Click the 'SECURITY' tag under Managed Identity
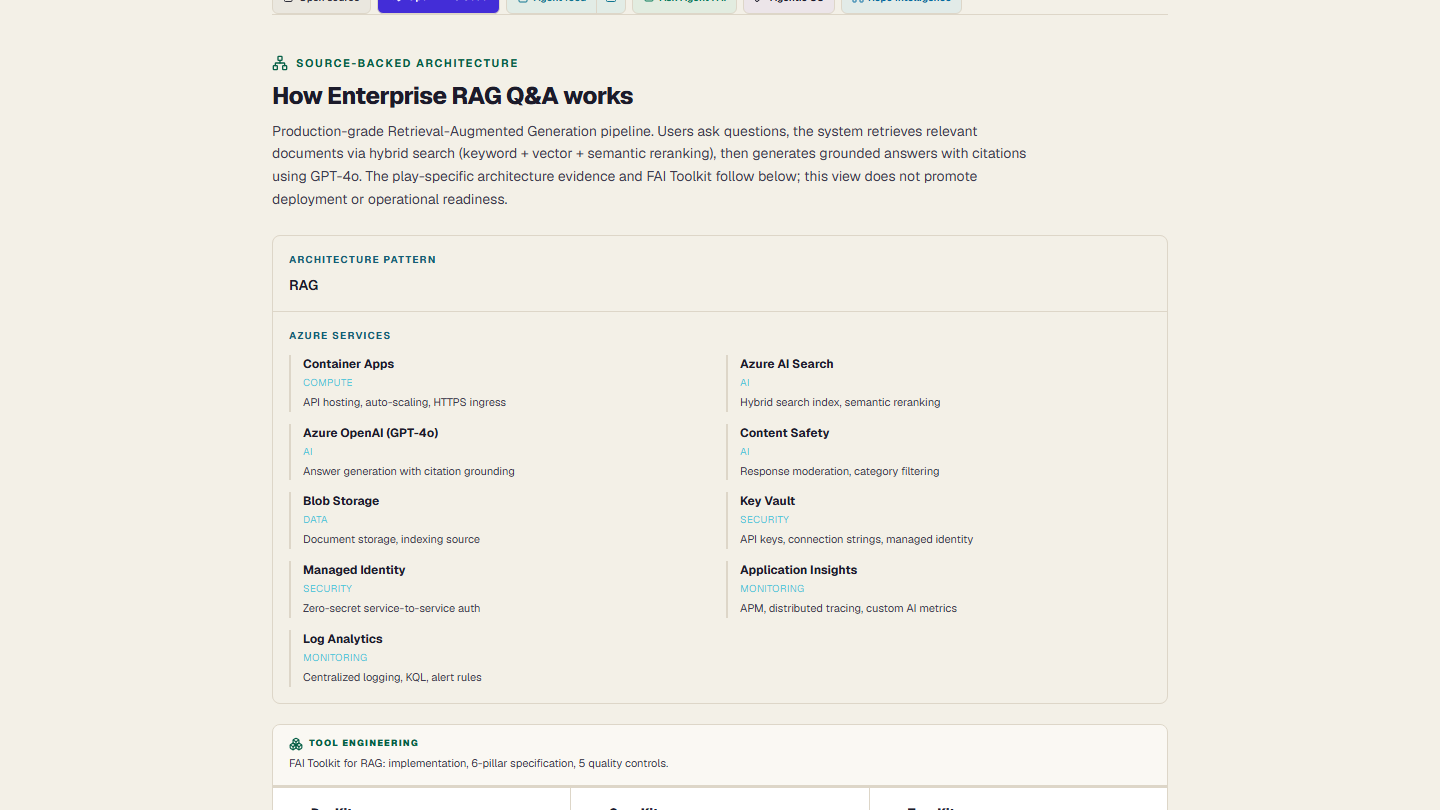 click(328, 589)
